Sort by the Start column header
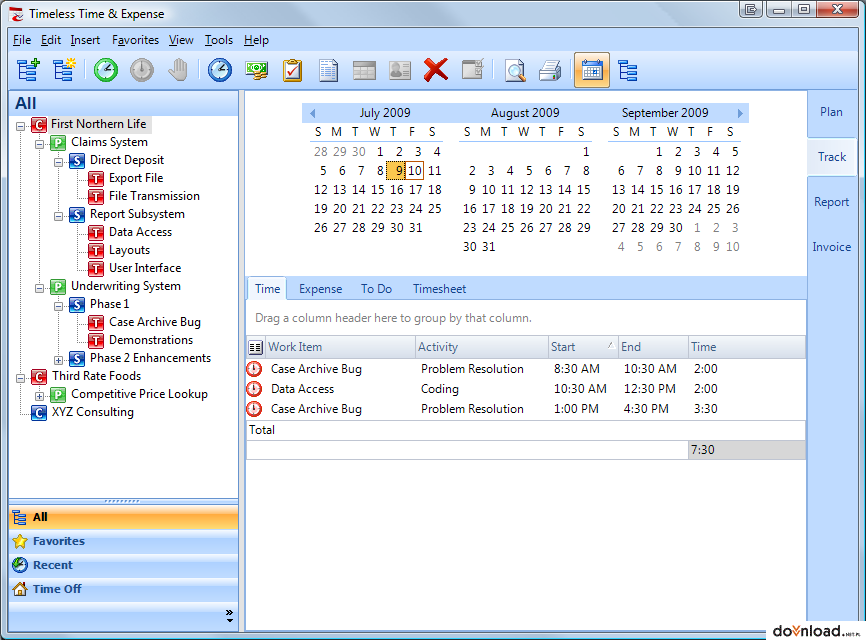The height and width of the screenshot is (640, 866). 583,347
